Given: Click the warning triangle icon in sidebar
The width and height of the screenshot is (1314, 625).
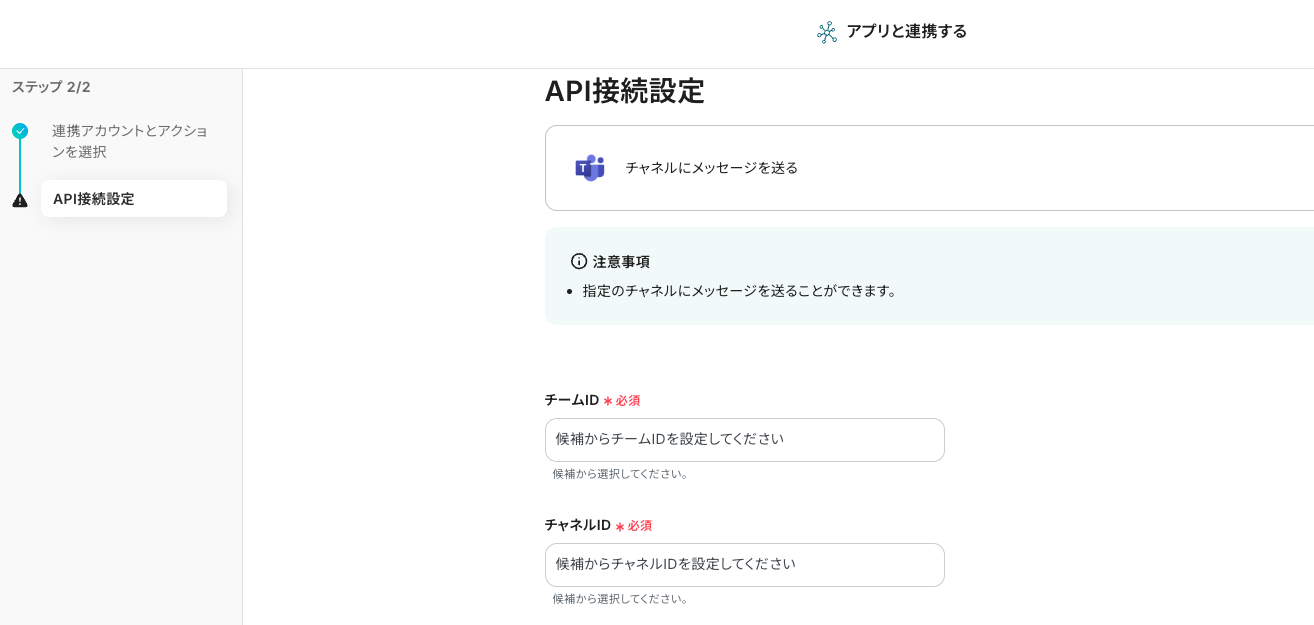Looking at the screenshot, I should pos(20,200).
